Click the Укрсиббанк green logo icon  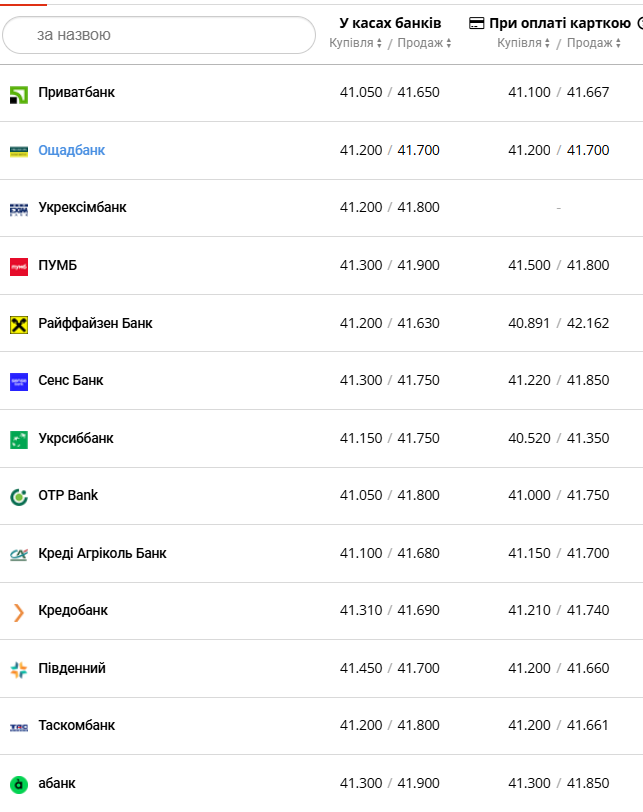click(x=18, y=439)
